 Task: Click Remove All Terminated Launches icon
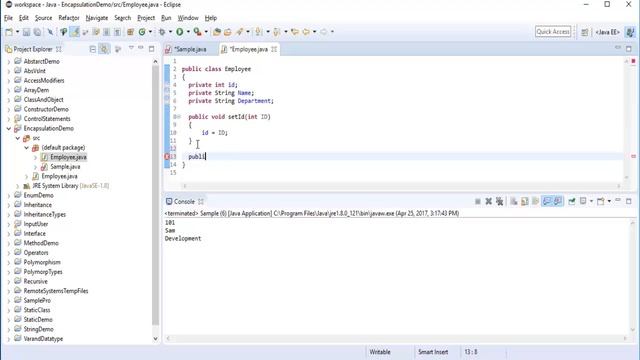pyautogui.click(x=499, y=201)
